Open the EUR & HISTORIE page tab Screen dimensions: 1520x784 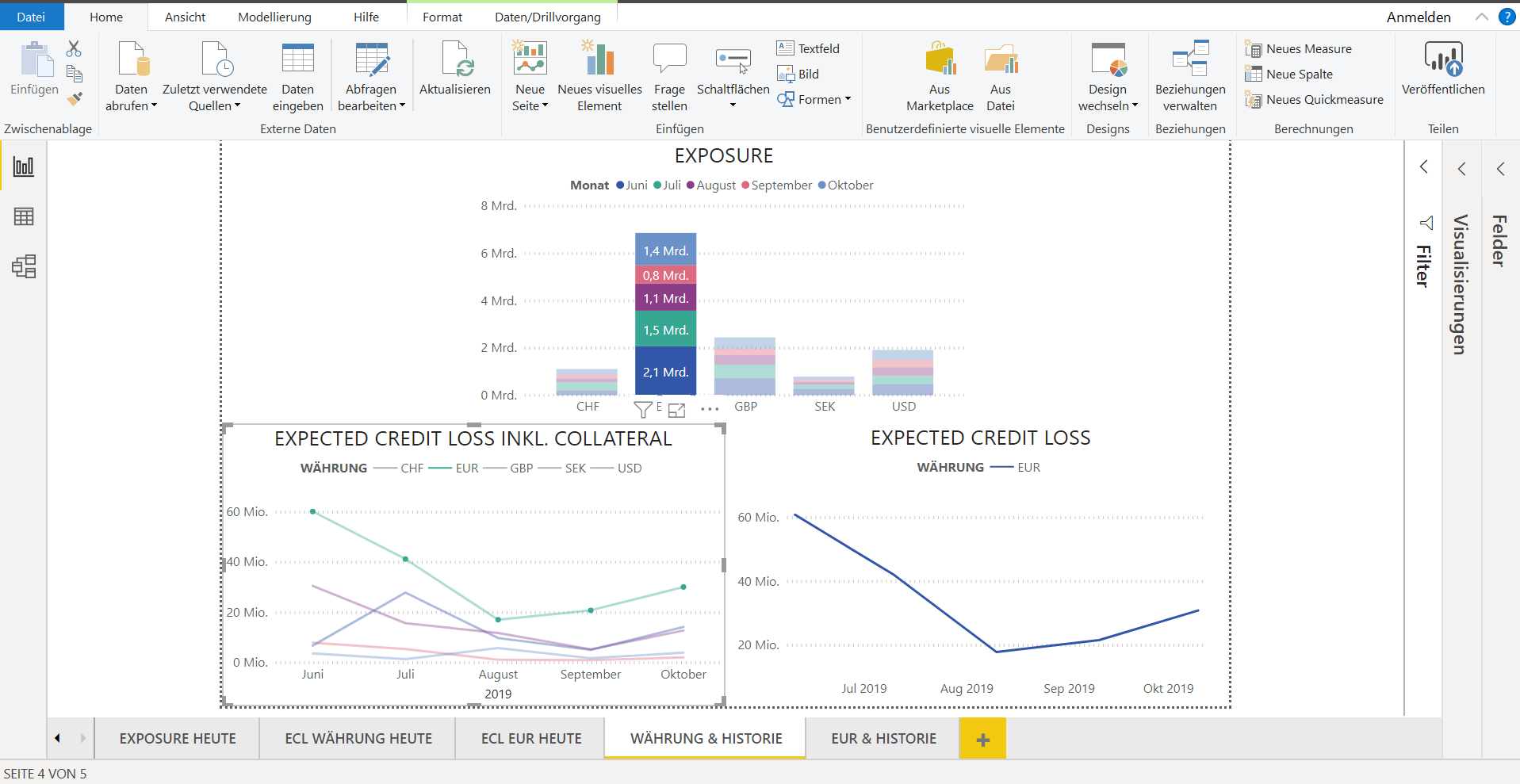pos(883,738)
